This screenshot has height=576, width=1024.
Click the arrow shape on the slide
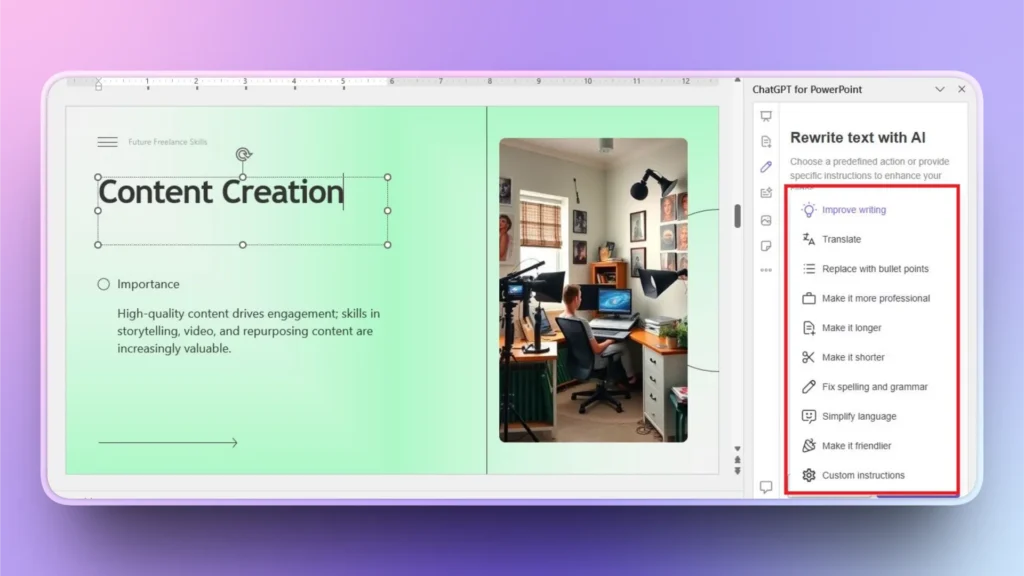(x=168, y=441)
